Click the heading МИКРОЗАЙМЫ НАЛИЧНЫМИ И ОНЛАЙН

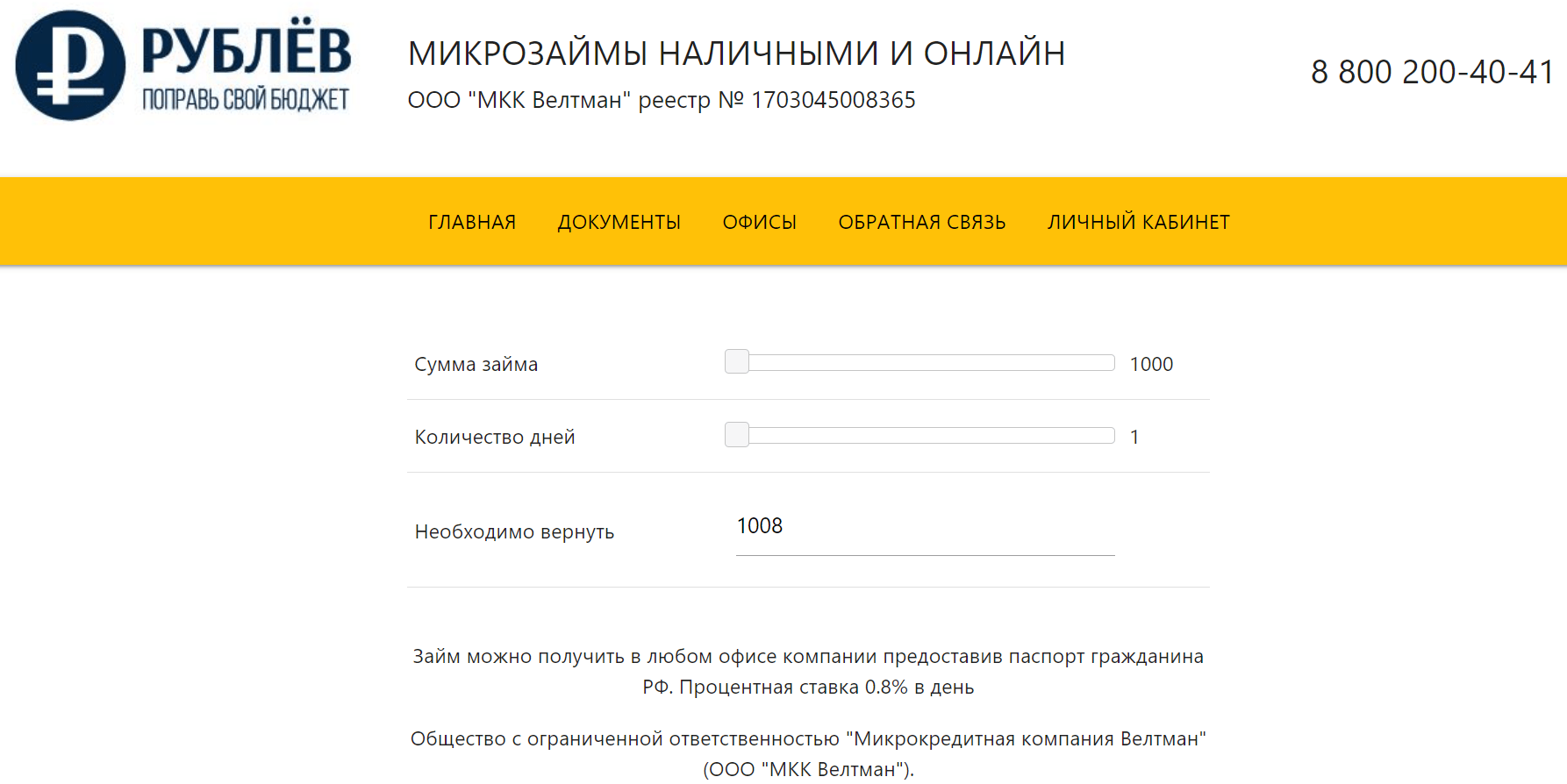pos(737,53)
